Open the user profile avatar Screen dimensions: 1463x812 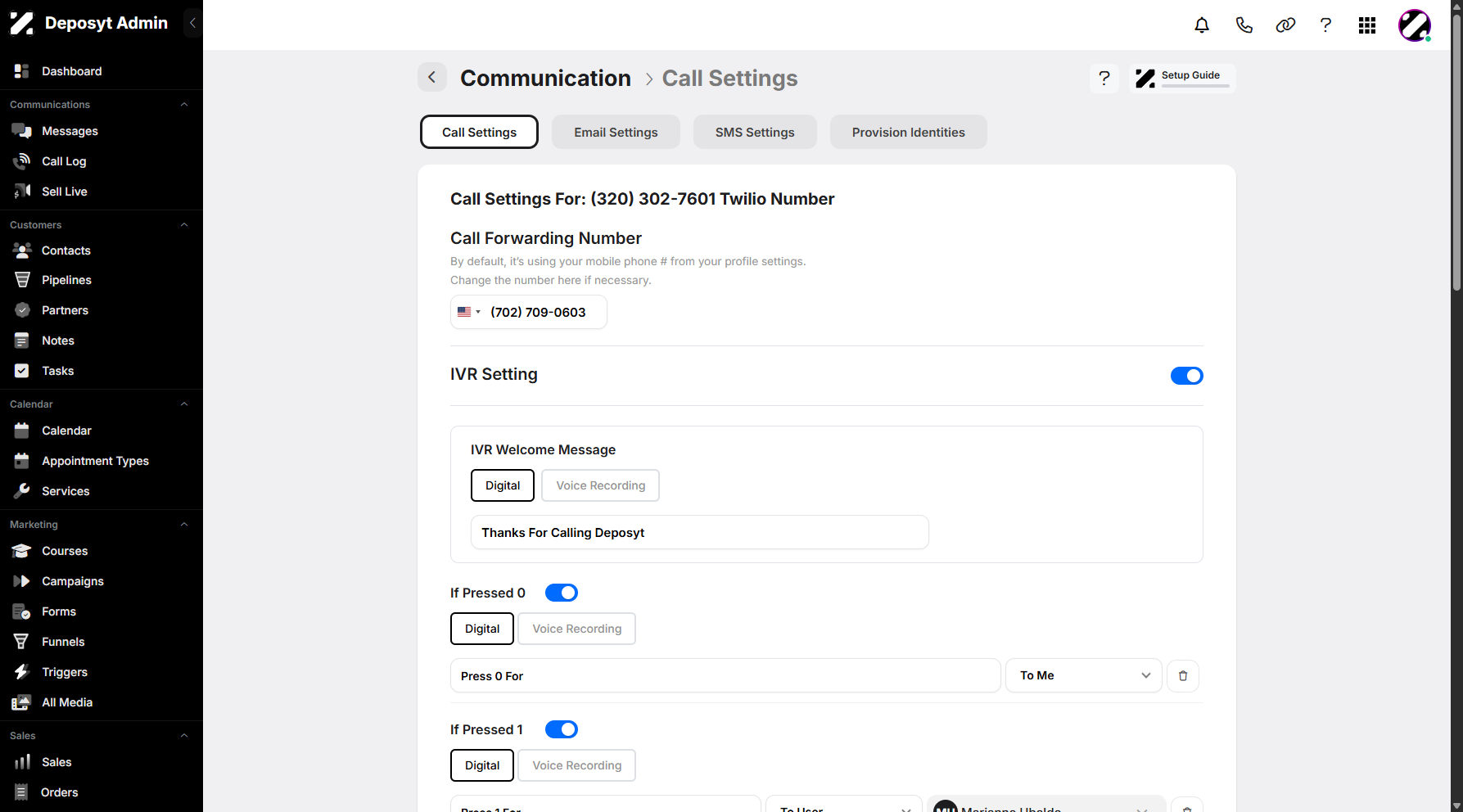[1415, 25]
